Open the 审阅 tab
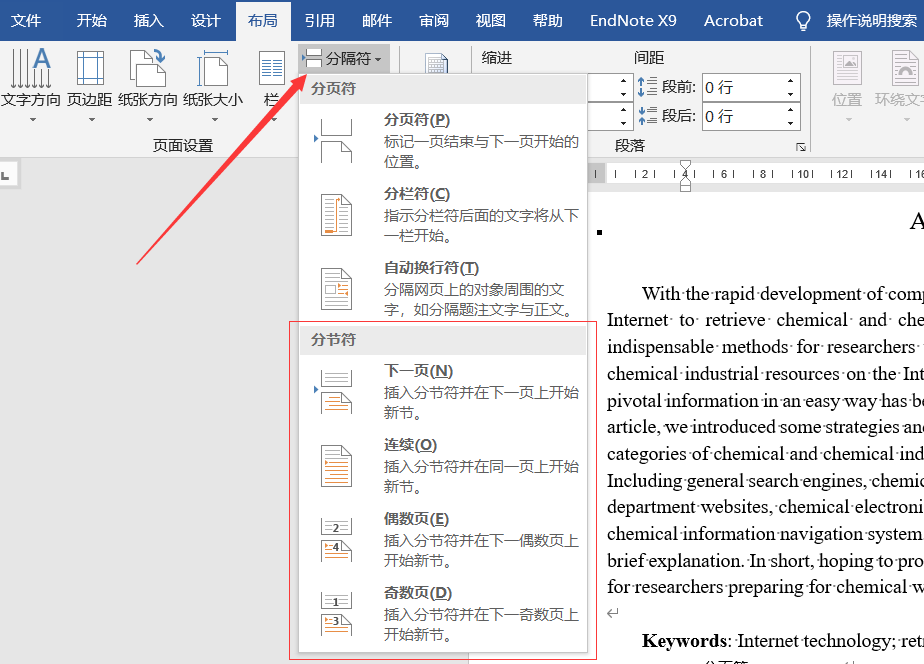 (434, 21)
